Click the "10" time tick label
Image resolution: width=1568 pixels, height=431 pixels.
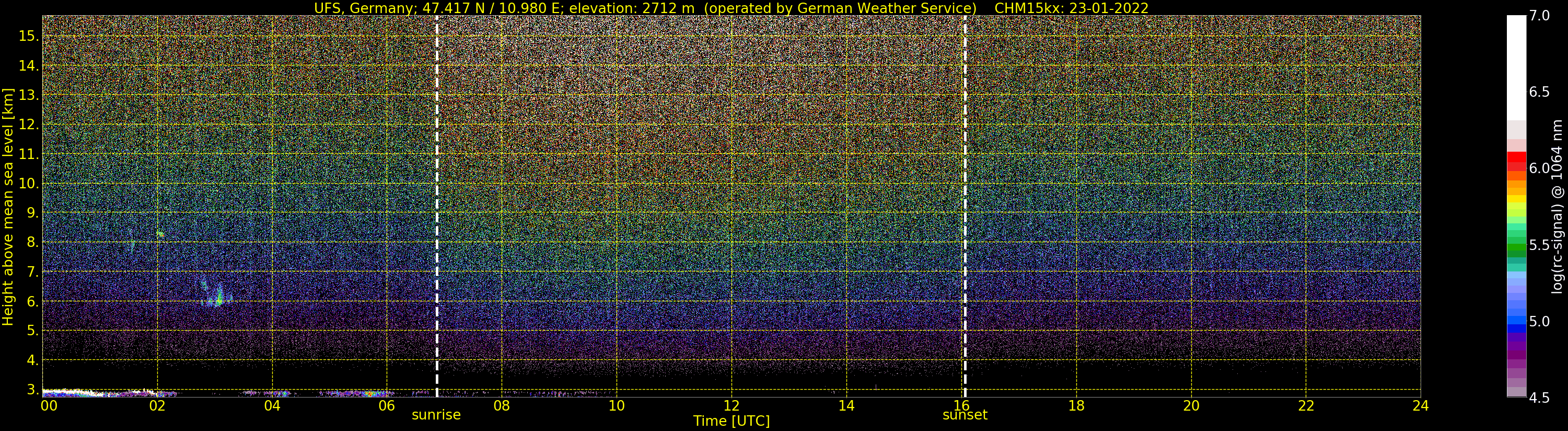point(617,406)
